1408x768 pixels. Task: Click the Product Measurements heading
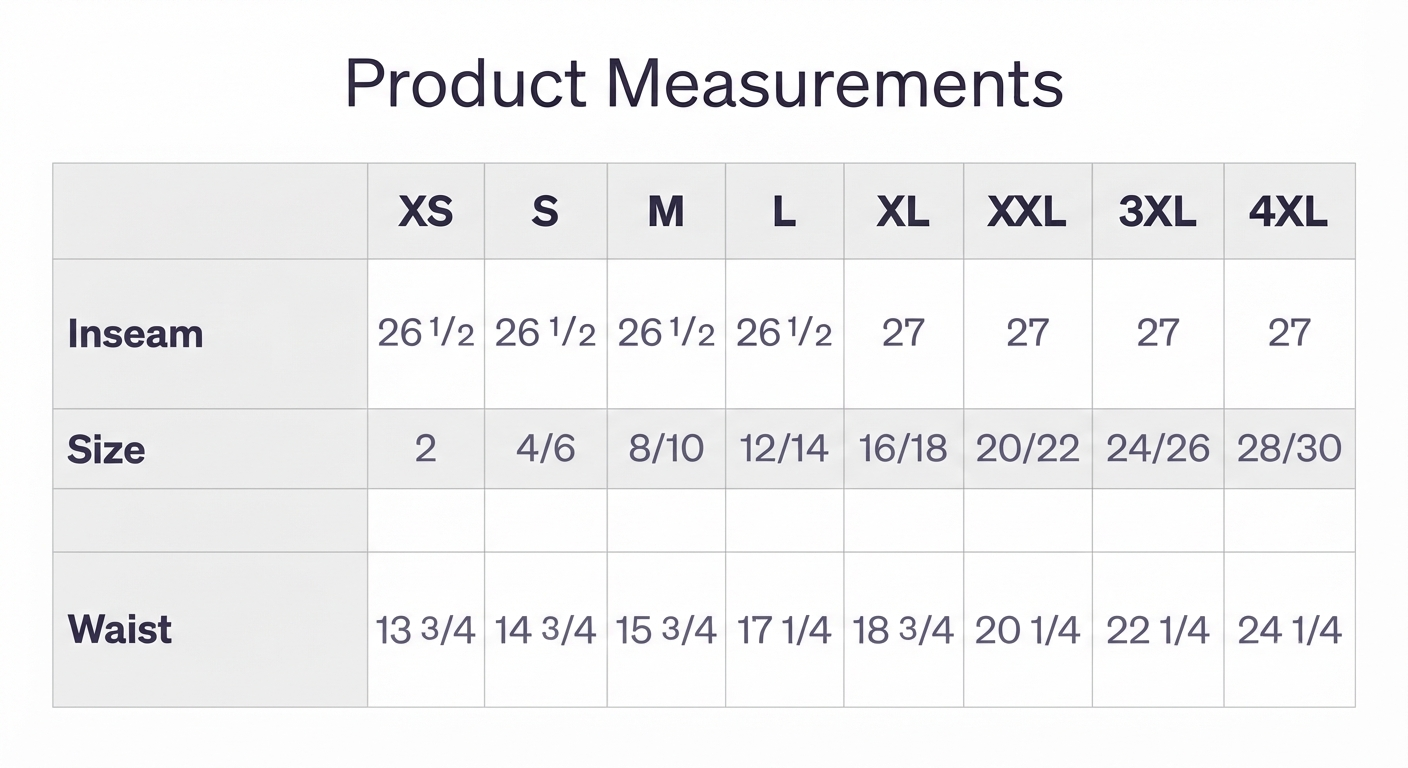[x=704, y=85]
